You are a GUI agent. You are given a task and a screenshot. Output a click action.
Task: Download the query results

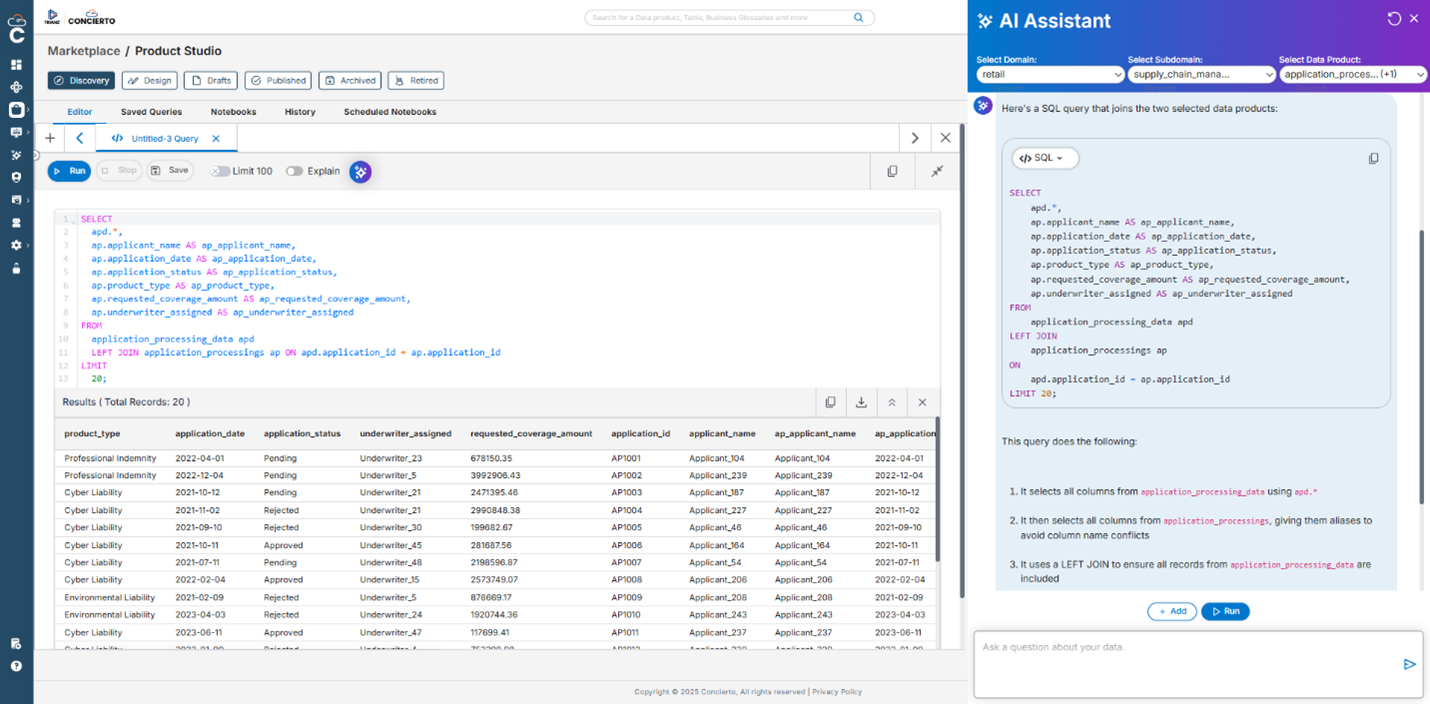861,402
